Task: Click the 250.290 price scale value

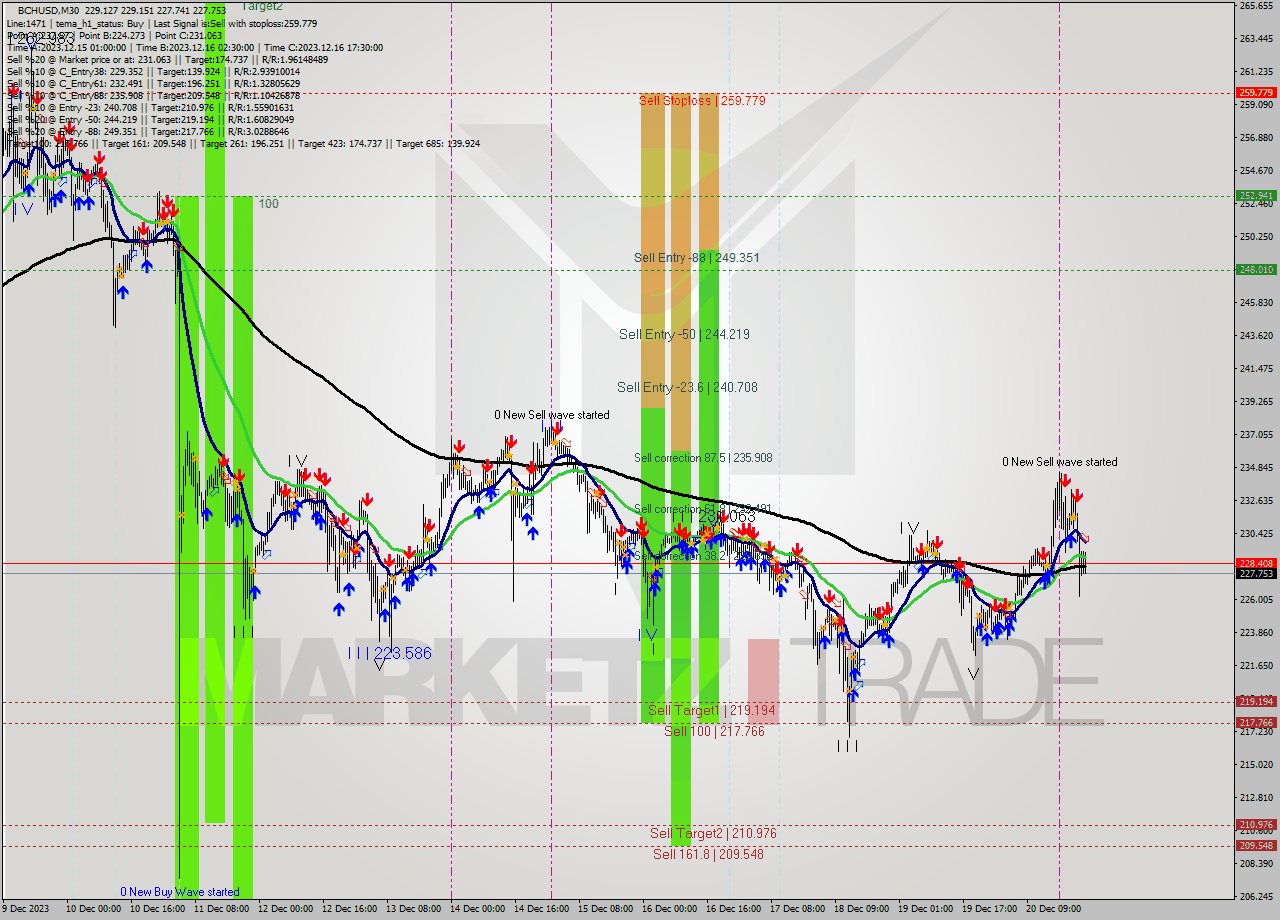Action: 1256,237
